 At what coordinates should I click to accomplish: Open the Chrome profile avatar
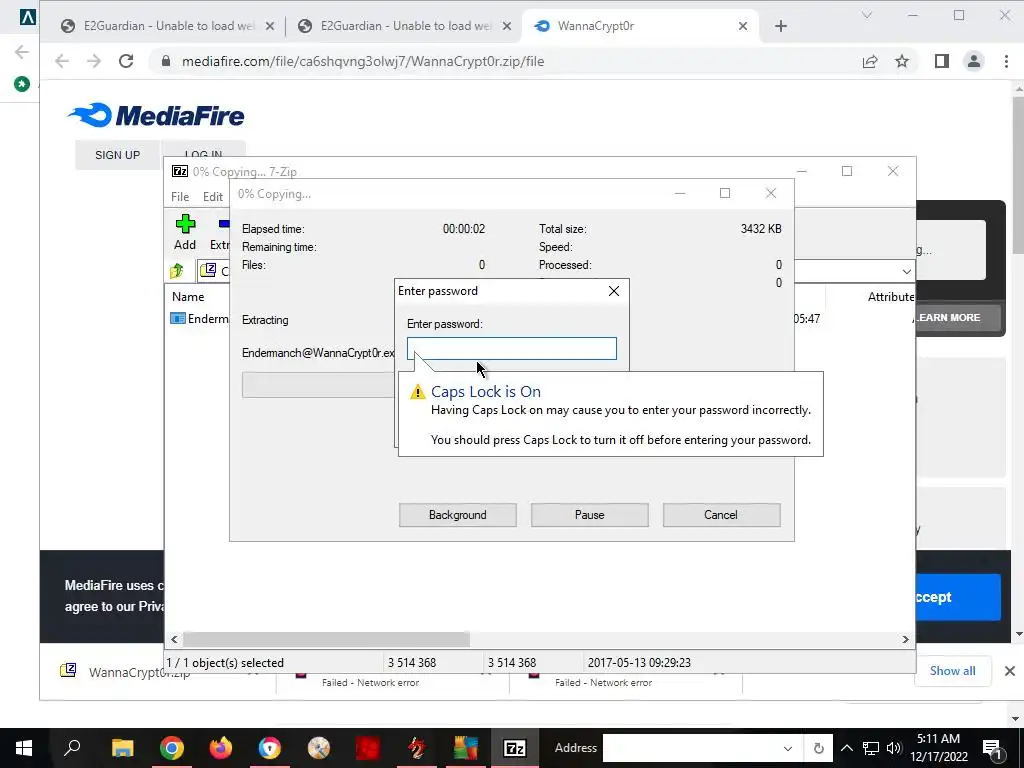974,61
